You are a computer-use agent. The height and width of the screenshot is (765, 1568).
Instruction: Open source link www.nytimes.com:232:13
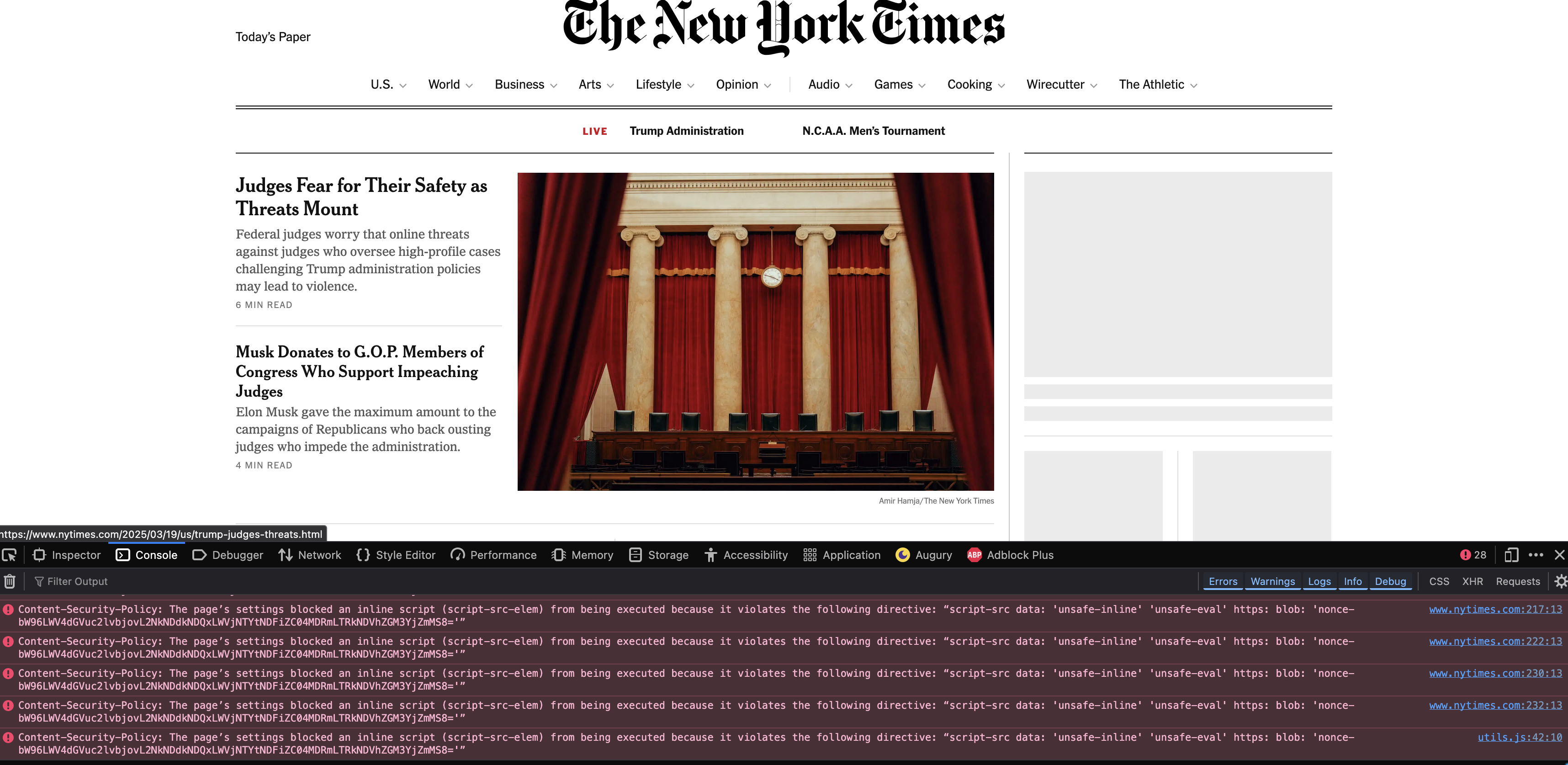pos(1495,705)
